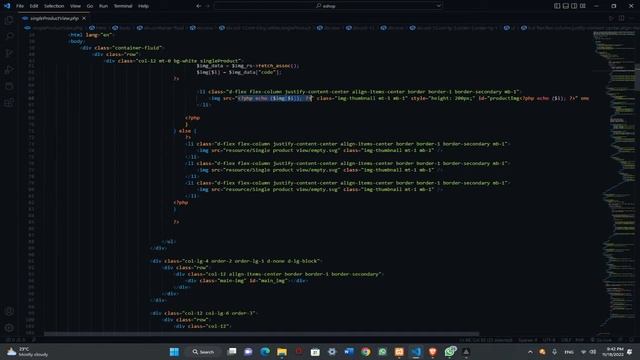Image resolution: width=640 pixels, height=360 pixels.
Task: Open the taskbar Search box
Action: (x=203, y=352)
